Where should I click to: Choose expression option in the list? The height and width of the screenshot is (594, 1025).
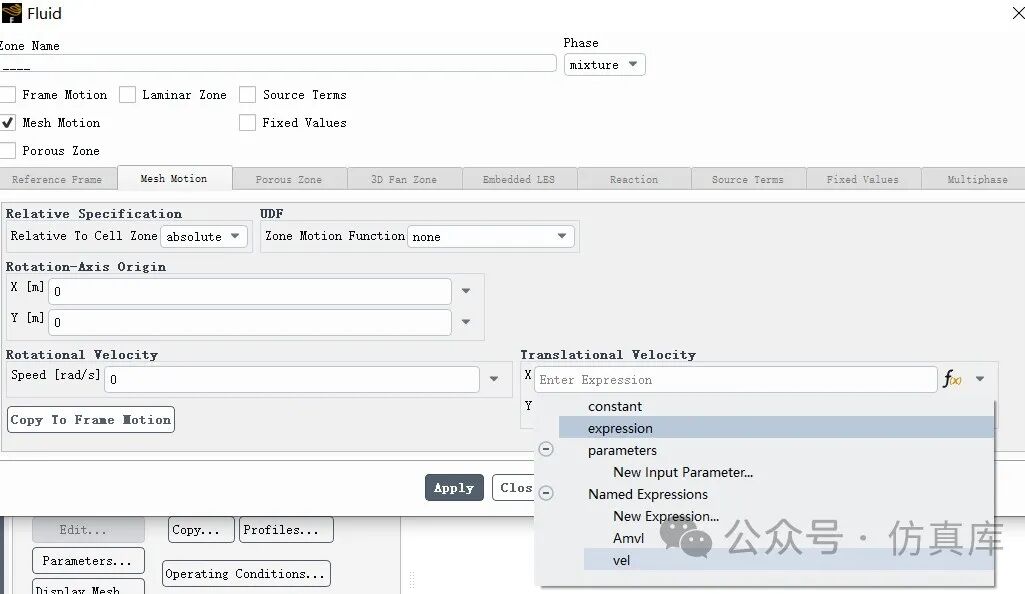coord(776,428)
